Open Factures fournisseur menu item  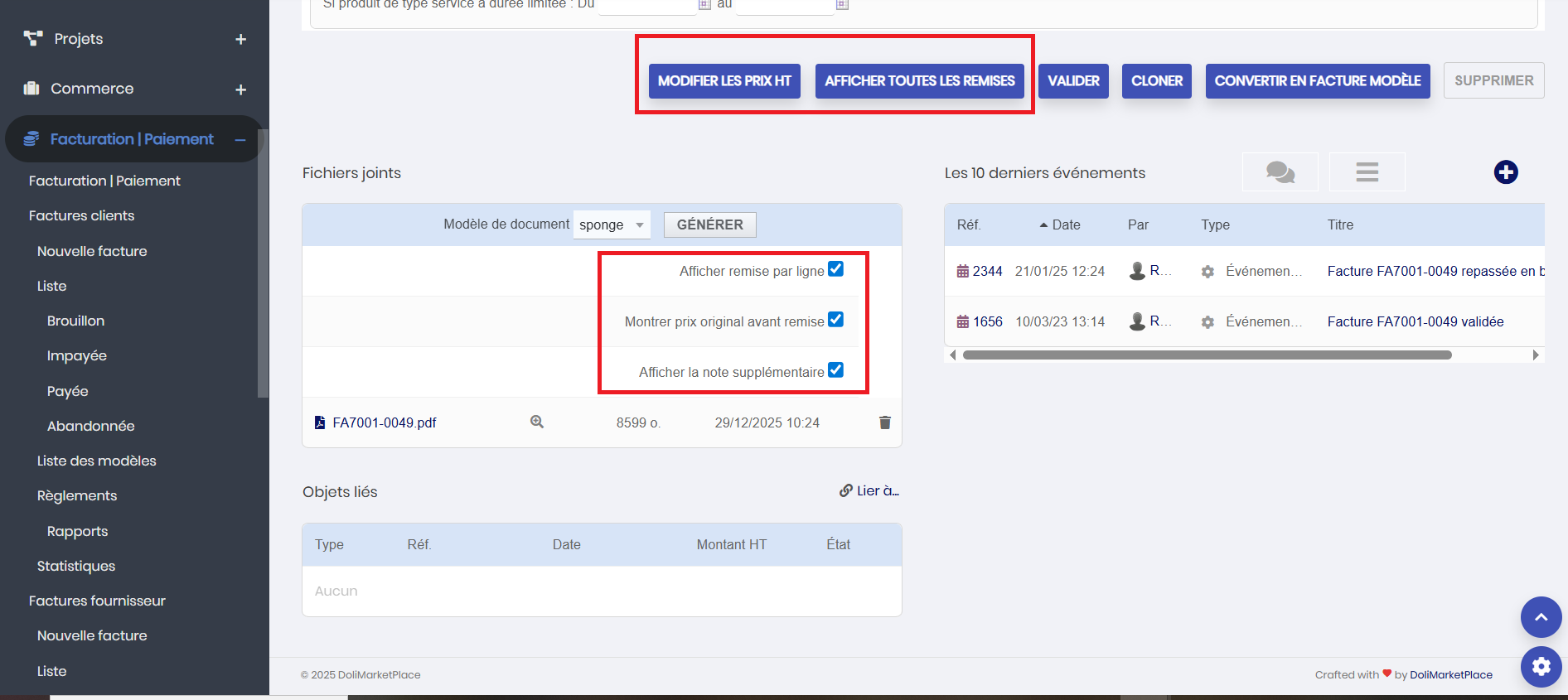[97, 601]
